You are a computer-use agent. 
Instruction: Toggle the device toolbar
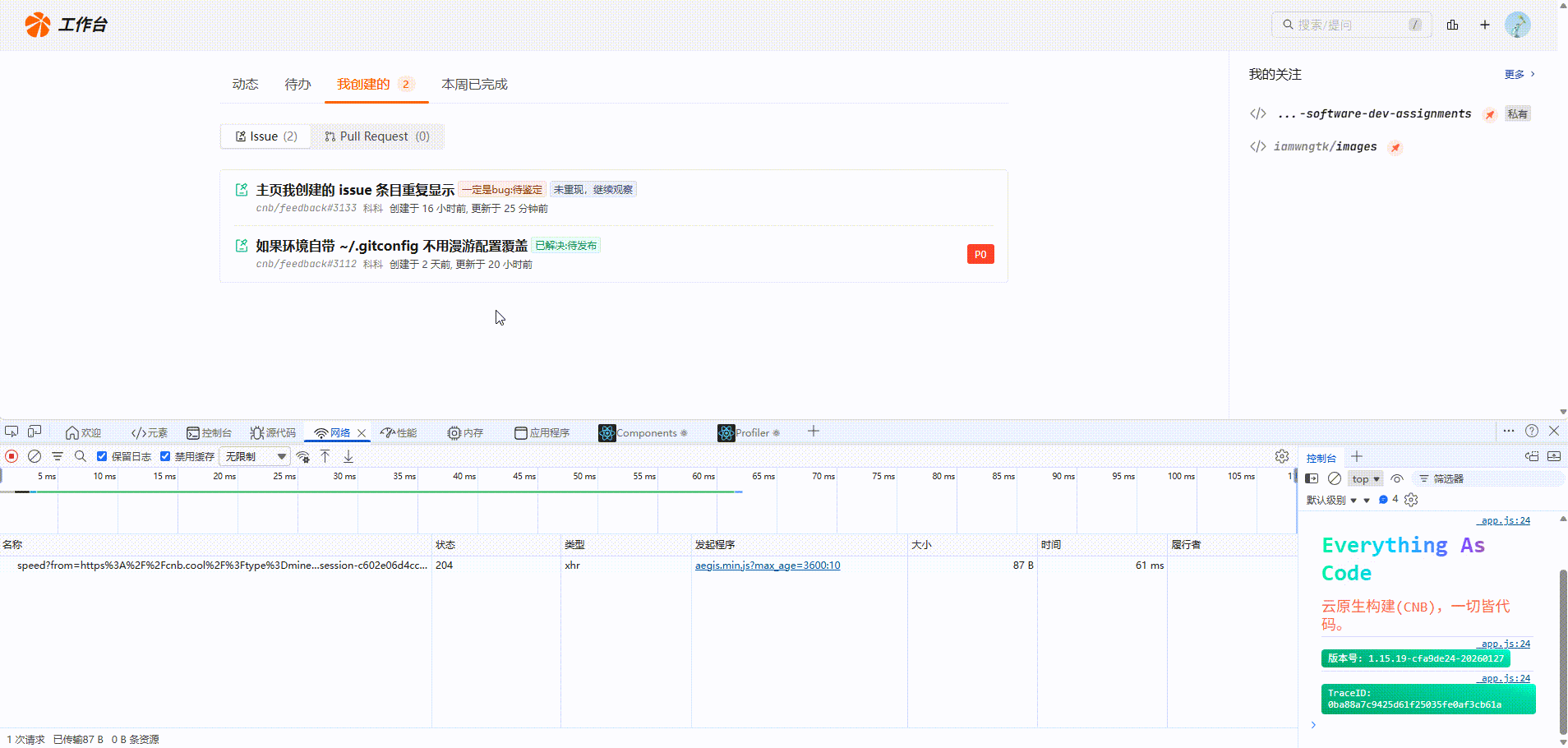(x=34, y=431)
